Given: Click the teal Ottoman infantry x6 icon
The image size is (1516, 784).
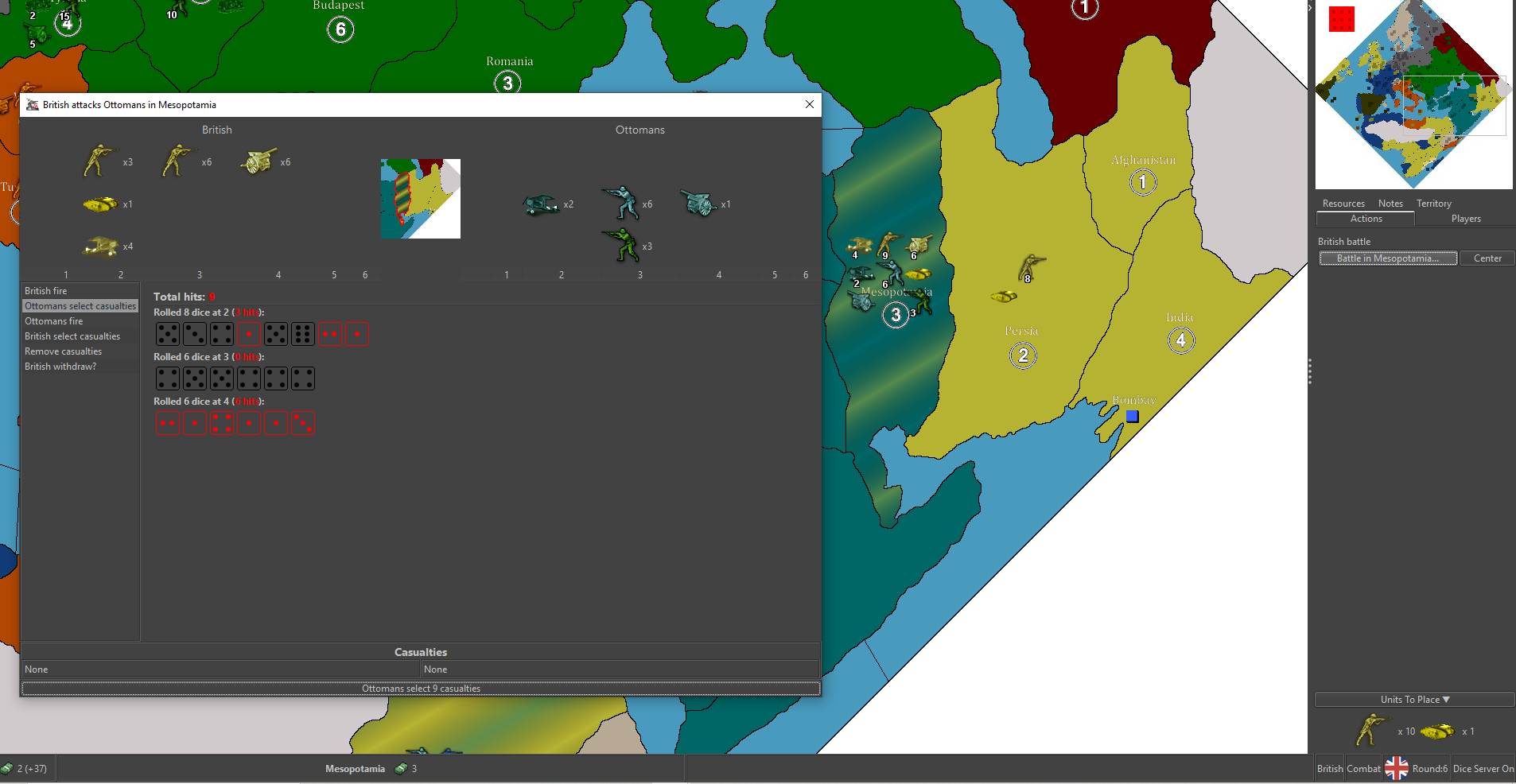Looking at the screenshot, I should tap(620, 203).
